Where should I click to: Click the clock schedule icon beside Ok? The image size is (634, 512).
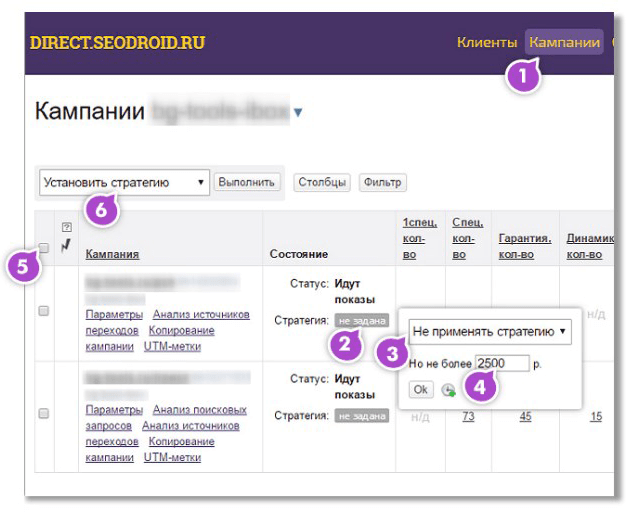click(448, 390)
